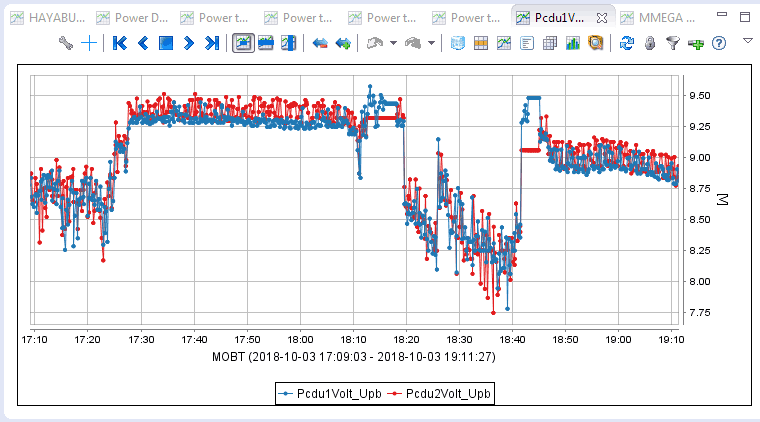Open the wrench settings tool

click(67, 43)
